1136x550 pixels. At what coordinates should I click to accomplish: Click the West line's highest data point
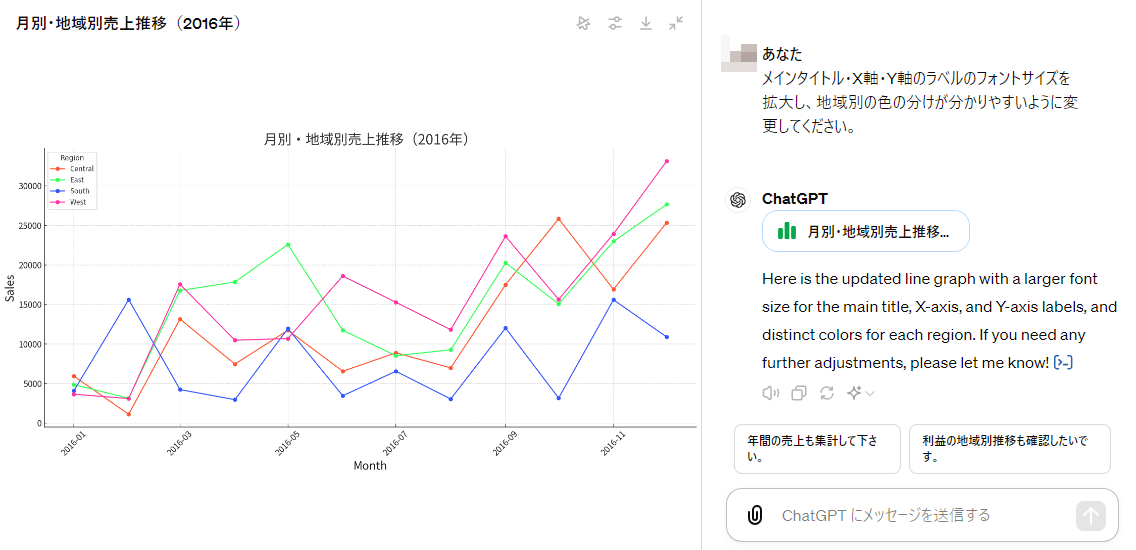pyautogui.click(x=667, y=161)
